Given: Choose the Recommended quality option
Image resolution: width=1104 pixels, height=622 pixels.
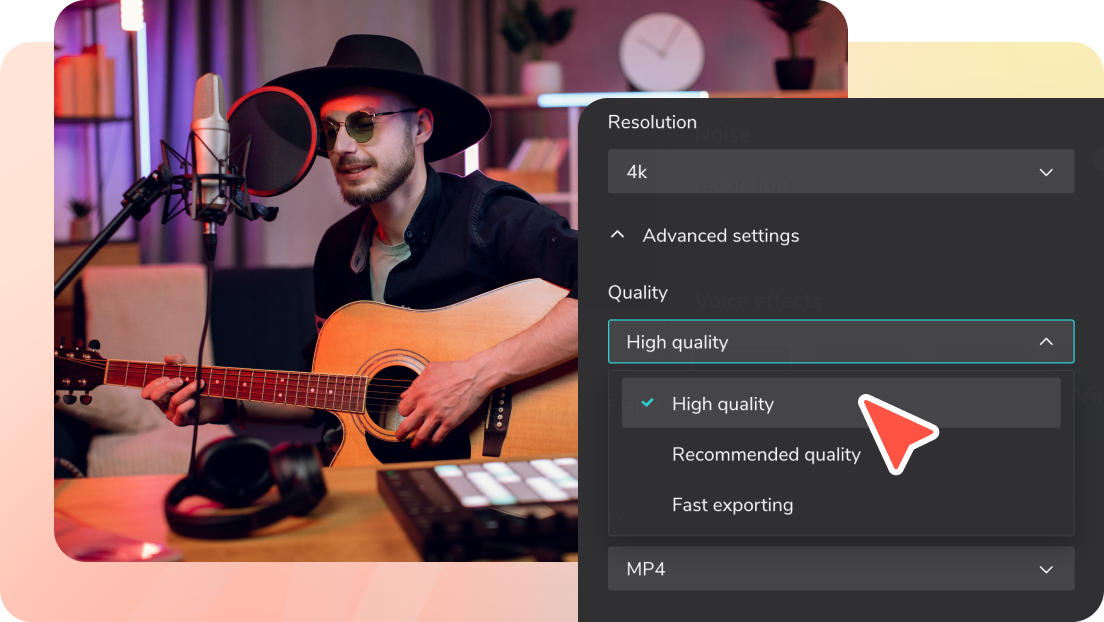Looking at the screenshot, I should (766, 454).
